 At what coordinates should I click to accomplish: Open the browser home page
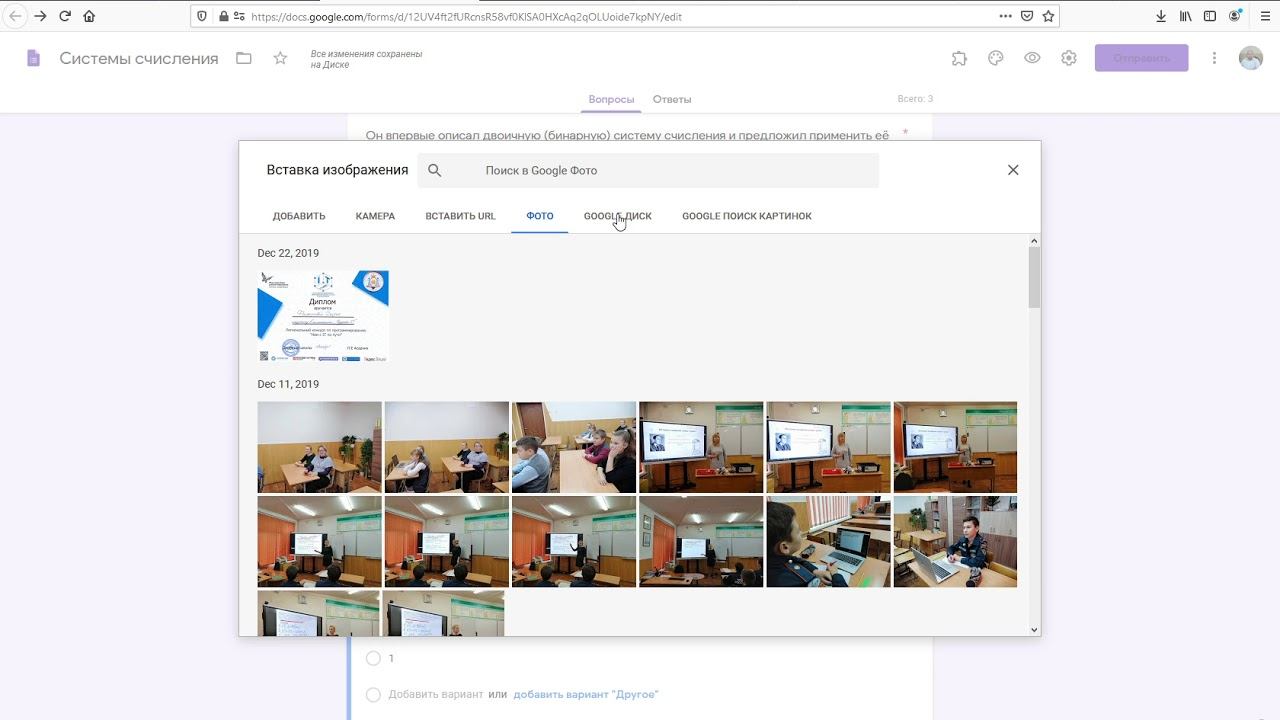tap(89, 16)
